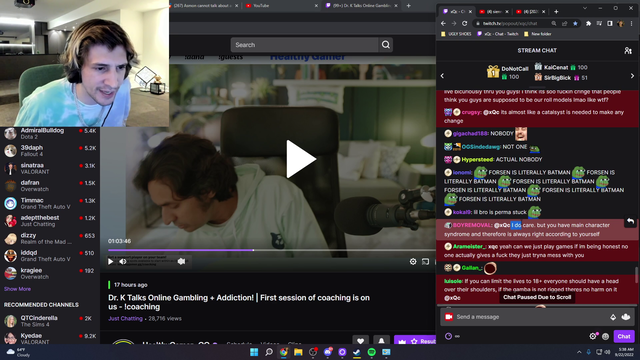Viewport: 640px width, 360px height.
Task: Switch to YouTube tab in background browser
Action: pos(282,6)
